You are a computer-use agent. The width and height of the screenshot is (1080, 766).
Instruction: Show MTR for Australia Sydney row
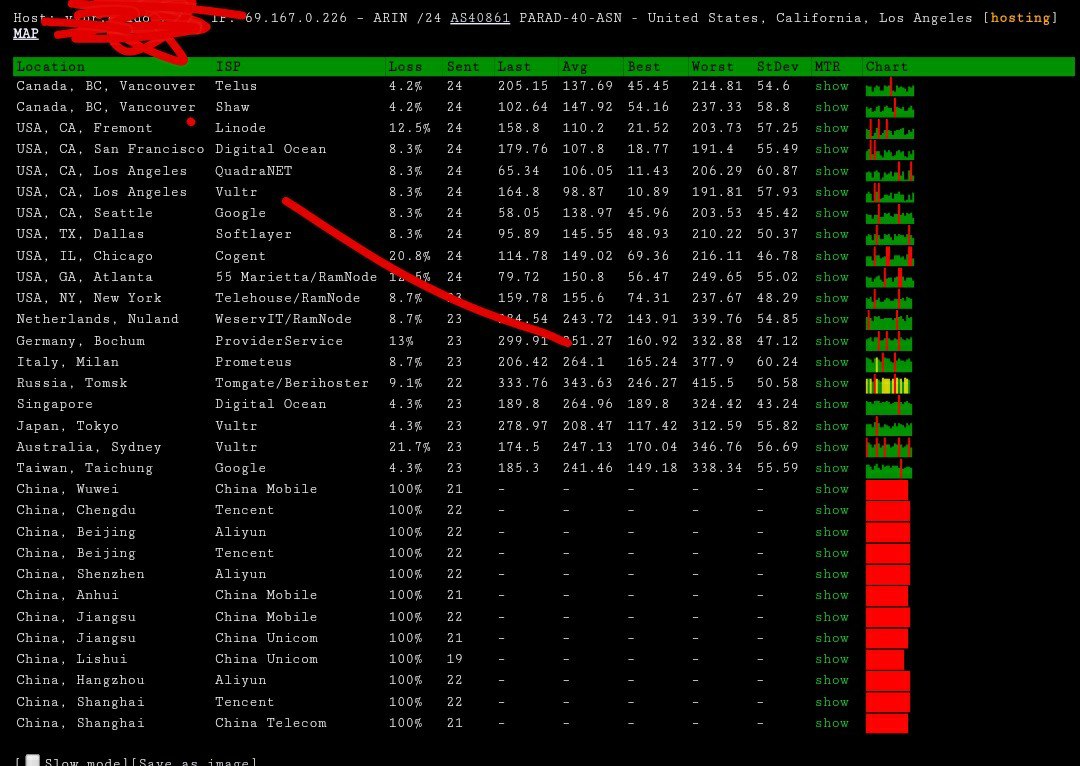831,447
